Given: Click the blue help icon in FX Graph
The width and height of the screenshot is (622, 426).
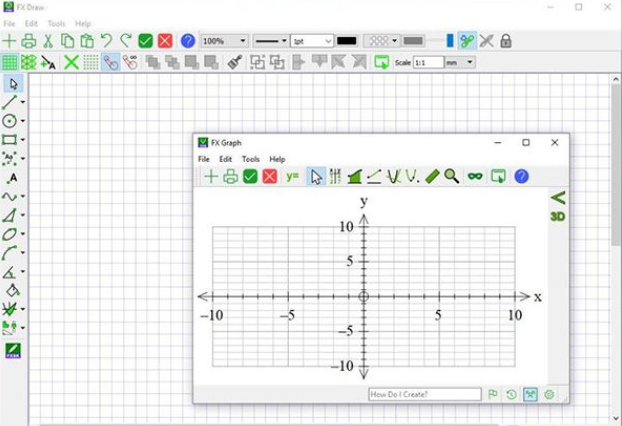Looking at the screenshot, I should click(521, 176).
